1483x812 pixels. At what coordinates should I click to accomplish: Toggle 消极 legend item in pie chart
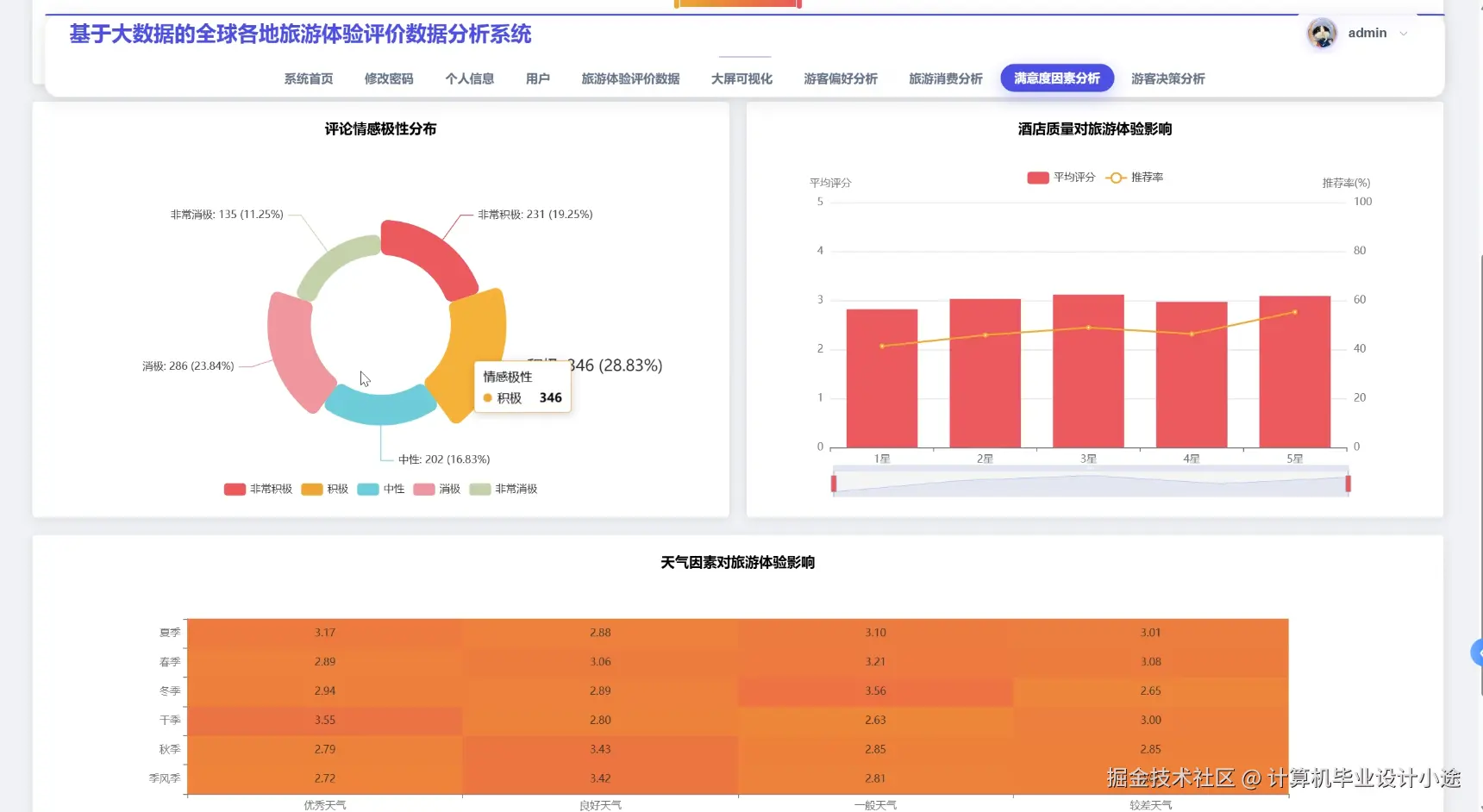pos(436,489)
